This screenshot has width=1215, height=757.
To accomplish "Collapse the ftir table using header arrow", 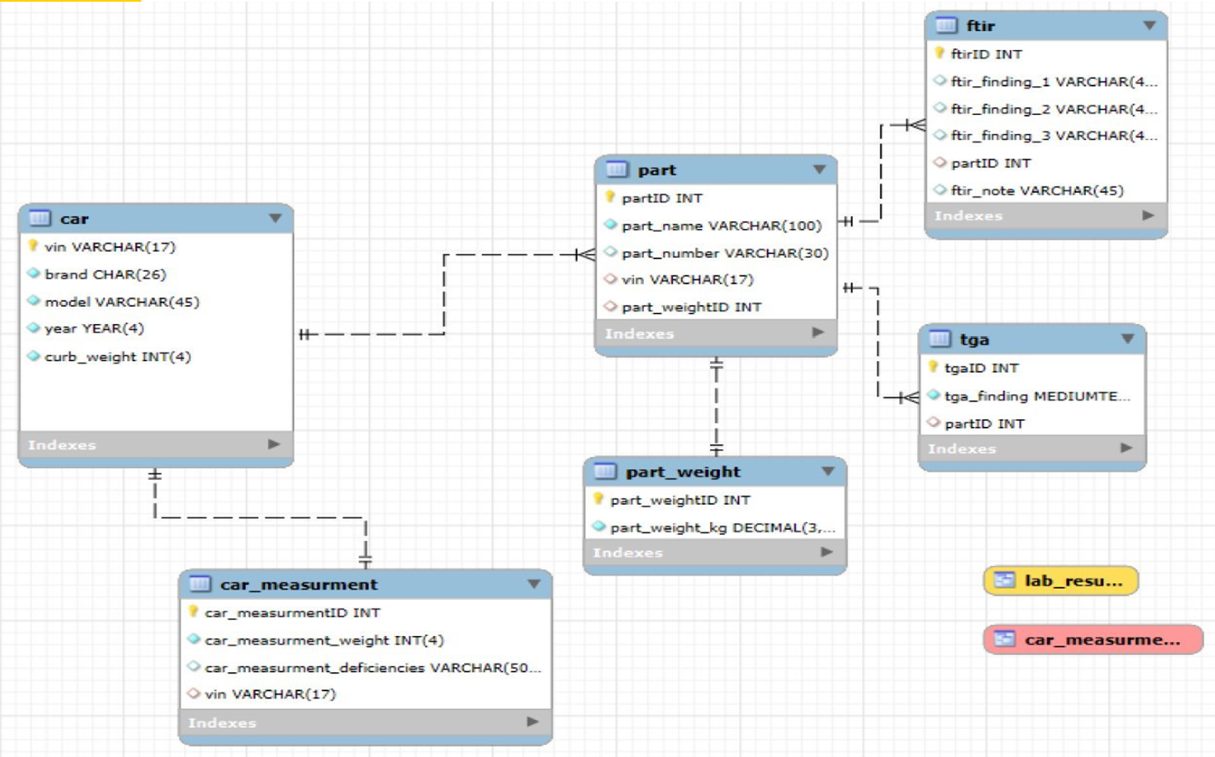I will tap(1148, 26).
